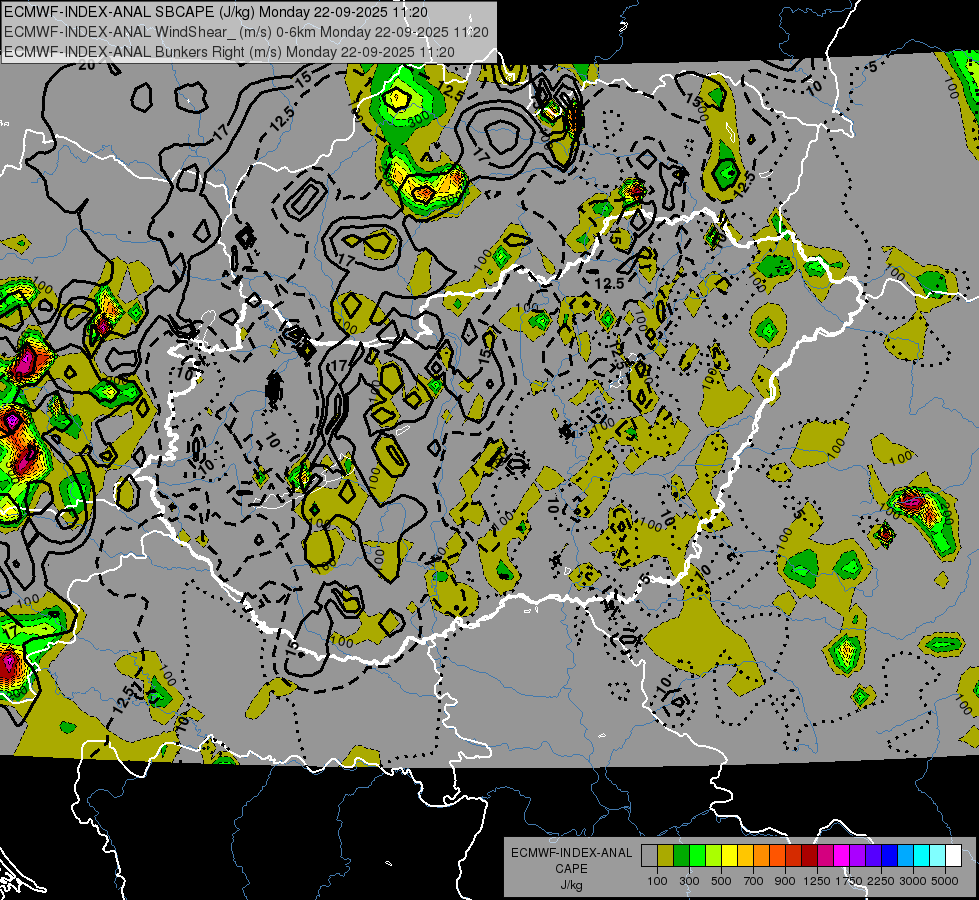Click the 5000 label in legend scale

945,881
